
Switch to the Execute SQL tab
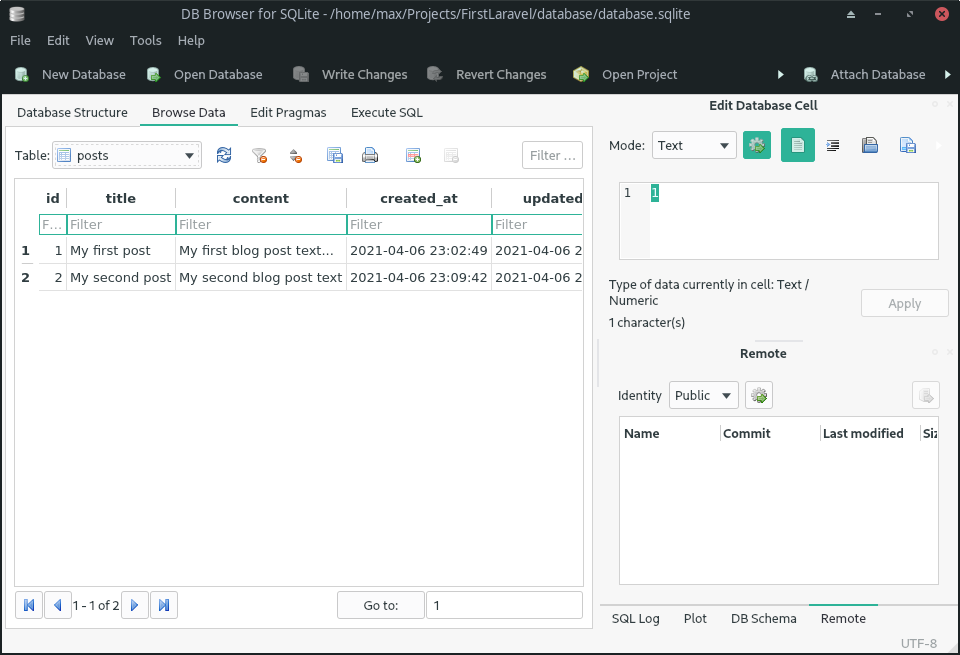coord(386,113)
